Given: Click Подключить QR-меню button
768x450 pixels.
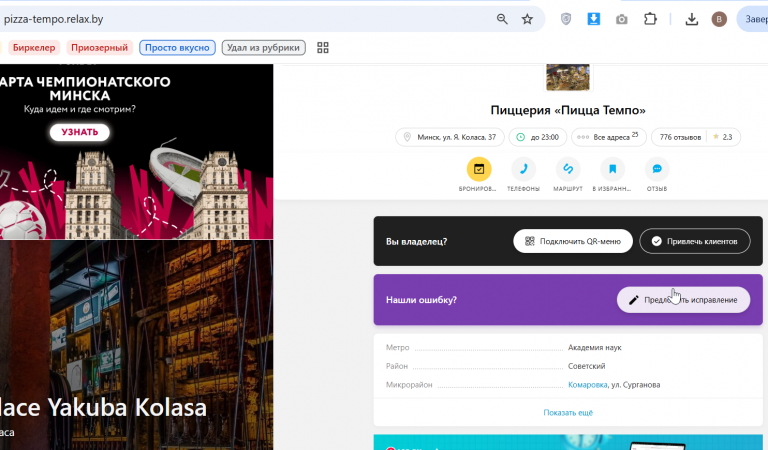Looking at the screenshot, I should 573,241.
